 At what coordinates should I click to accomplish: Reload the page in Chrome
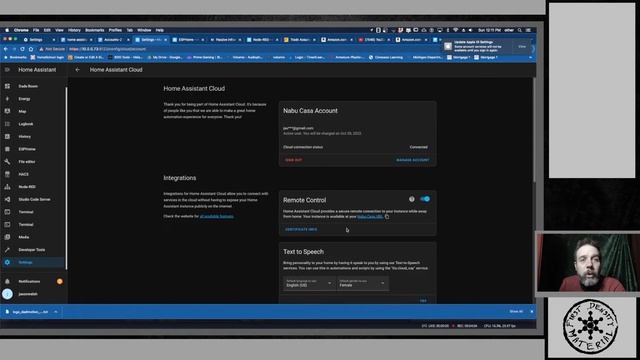click(22, 49)
